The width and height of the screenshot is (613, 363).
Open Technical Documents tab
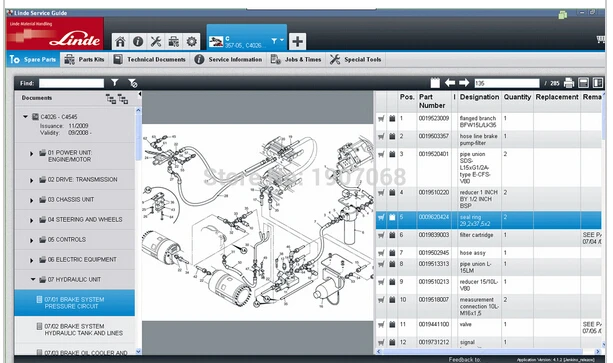[149, 59]
